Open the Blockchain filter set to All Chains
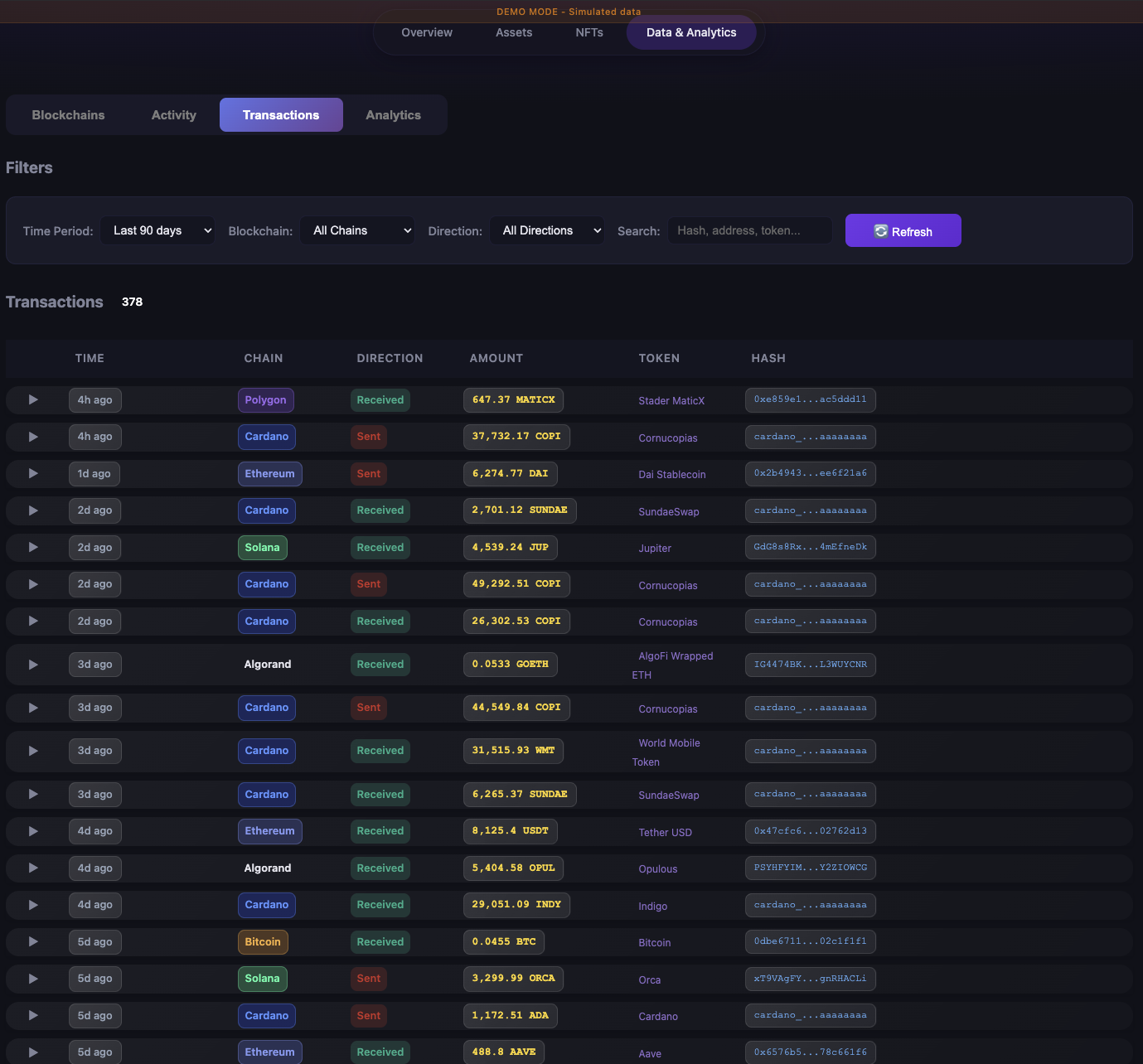 coord(357,230)
